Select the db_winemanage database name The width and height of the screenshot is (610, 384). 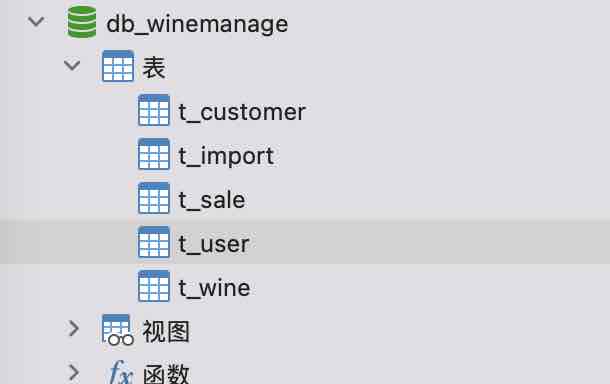pyautogui.click(x=197, y=24)
